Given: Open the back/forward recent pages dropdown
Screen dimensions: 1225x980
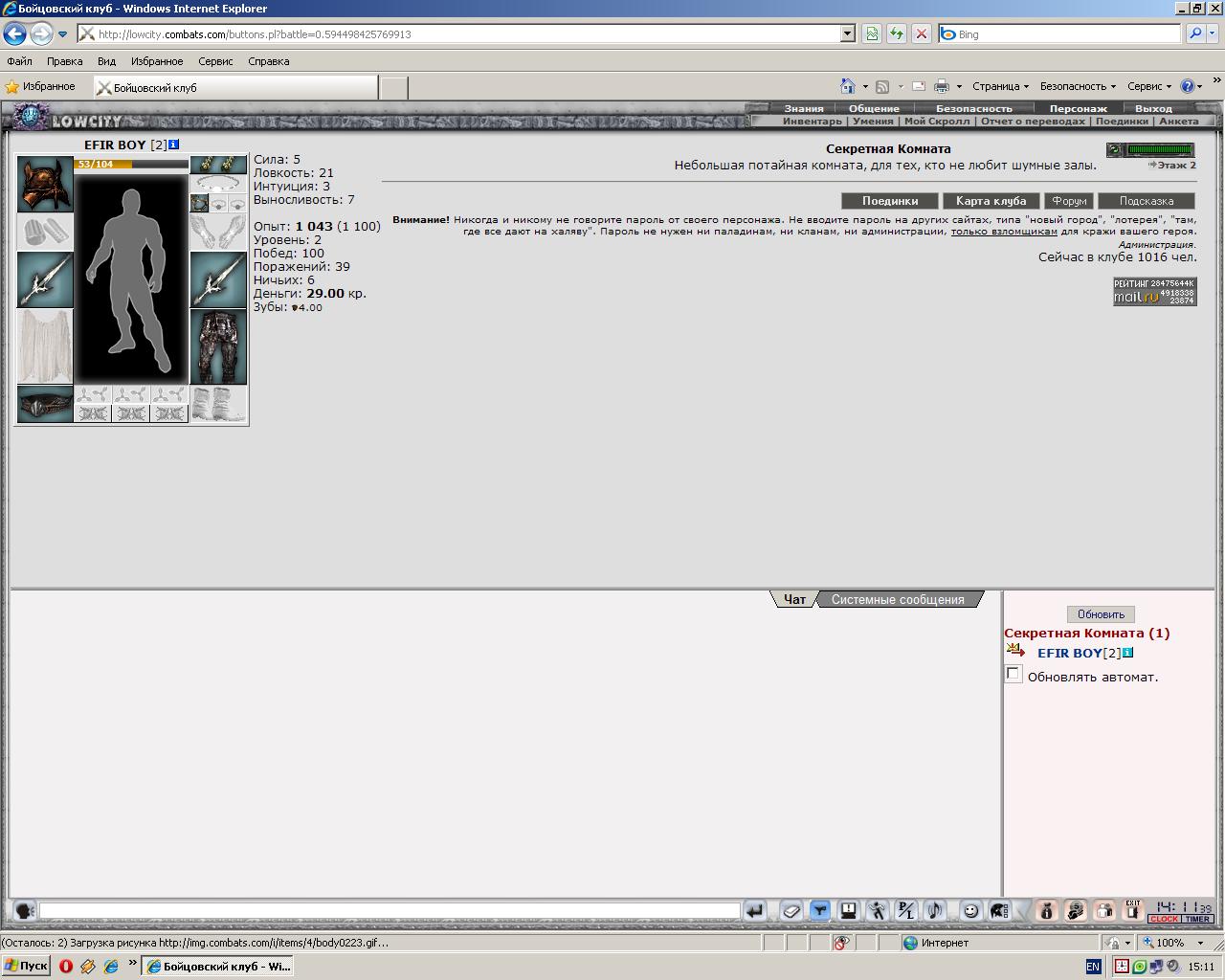Looking at the screenshot, I should pyautogui.click(x=62, y=34).
